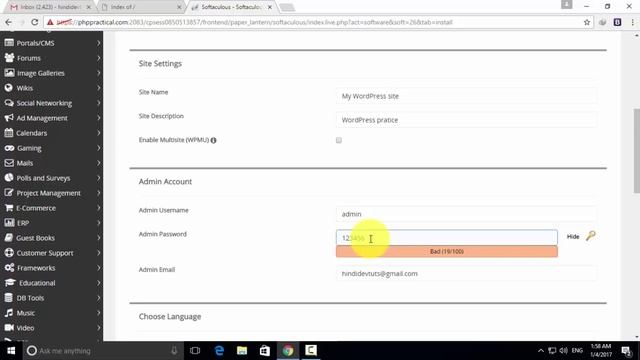The width and height of the screenshot is (640, 360).
Task: Select the Ad Management megaphone icon
Action: [x=9, y=118]
